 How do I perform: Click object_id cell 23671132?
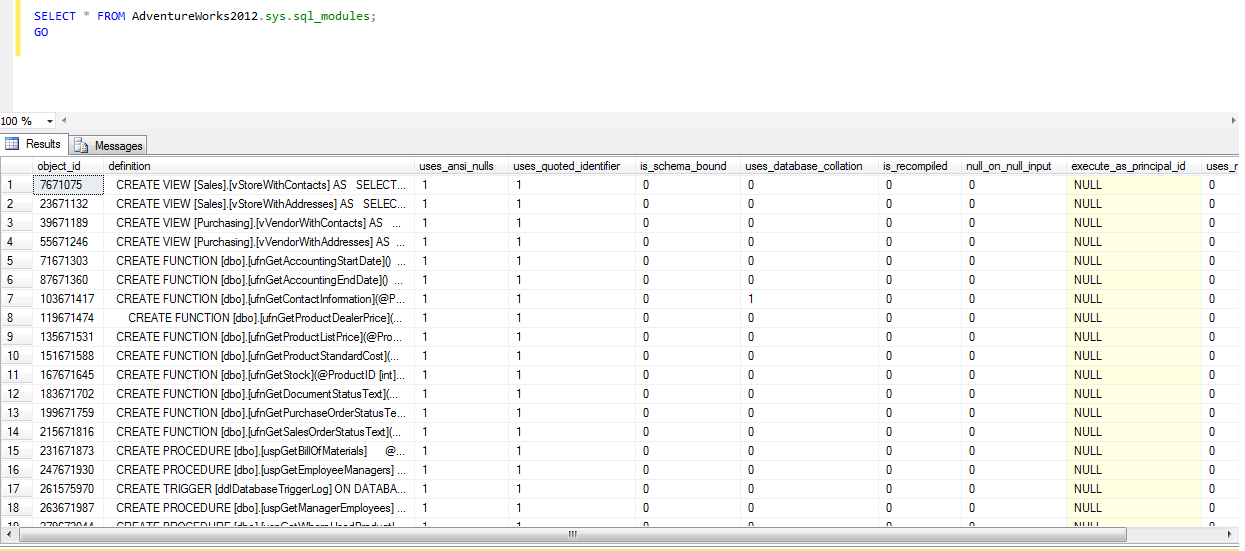pyautogui.click(x=67, y=204)
